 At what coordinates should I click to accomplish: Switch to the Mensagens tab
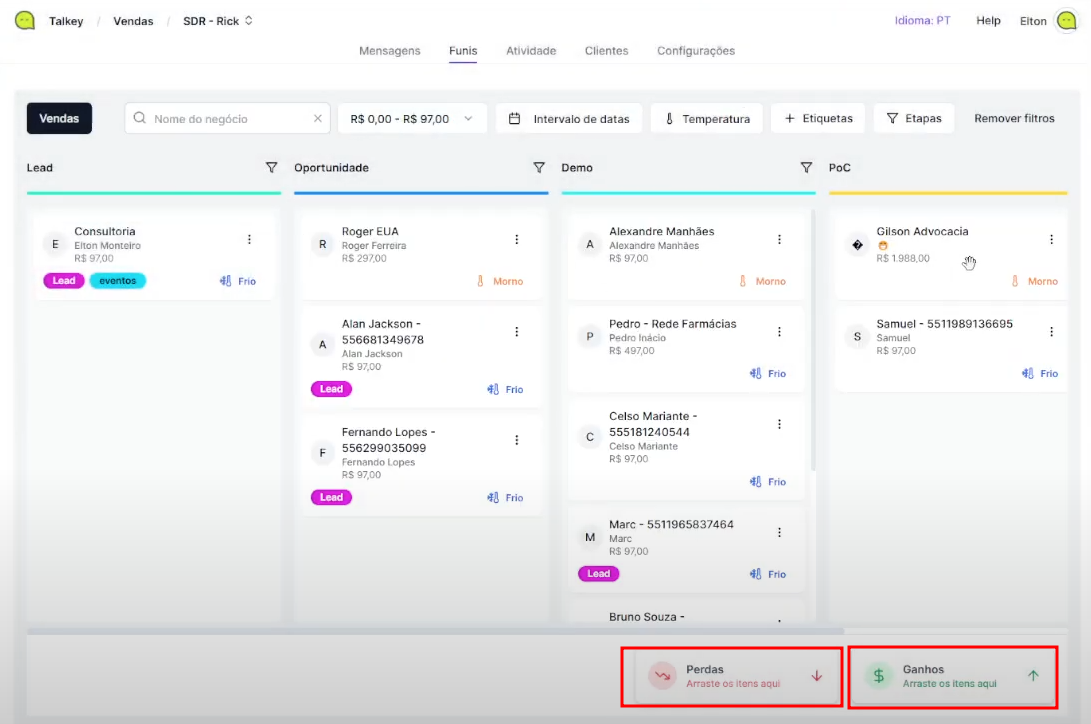[389, 51]
